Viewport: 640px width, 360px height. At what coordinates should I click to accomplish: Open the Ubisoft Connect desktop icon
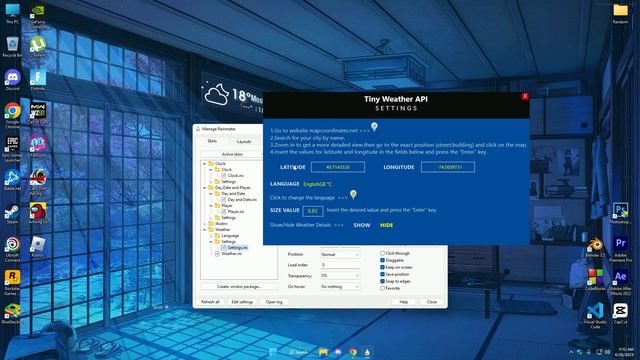point(12,249)
